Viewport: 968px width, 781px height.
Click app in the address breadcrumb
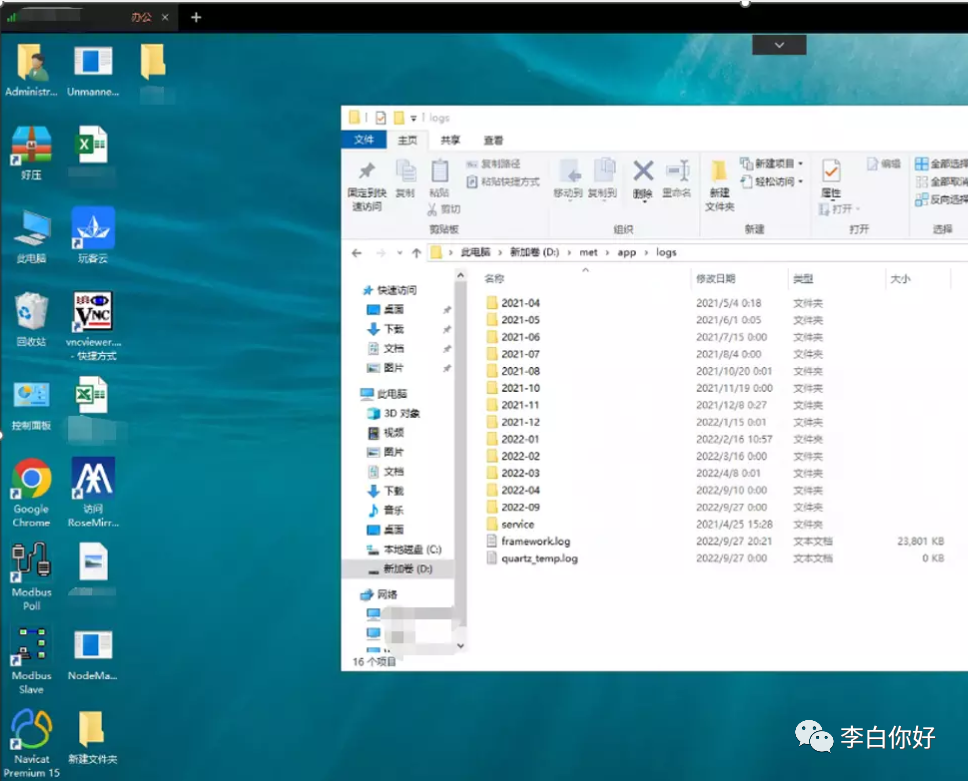pyautogui.click(x=627, y=252)
